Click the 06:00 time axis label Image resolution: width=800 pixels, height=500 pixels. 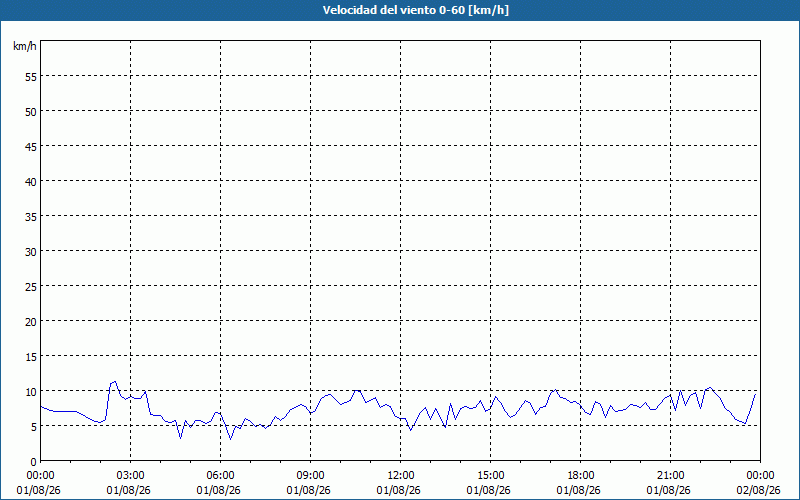point(220,476)
